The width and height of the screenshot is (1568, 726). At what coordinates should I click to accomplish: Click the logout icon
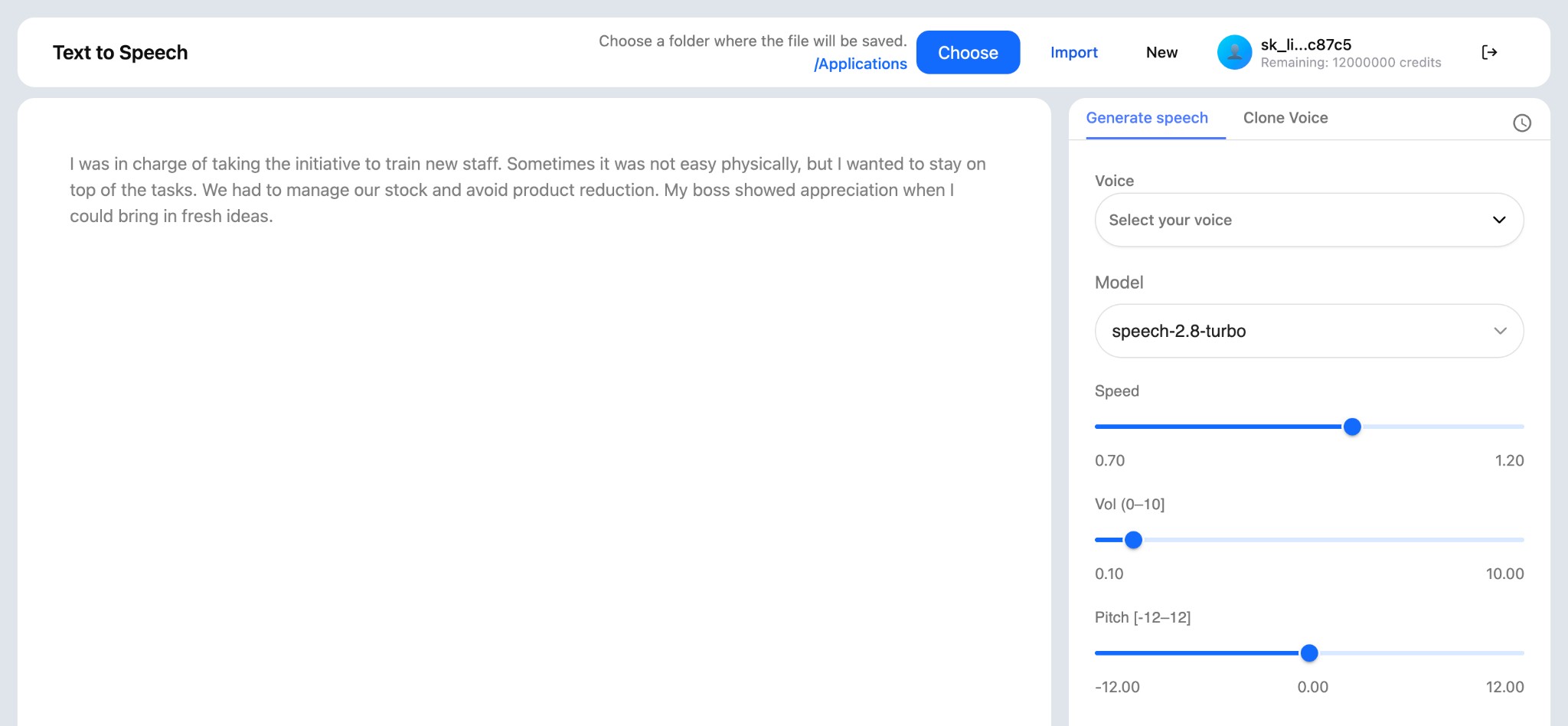click(x=1489, y=52)
